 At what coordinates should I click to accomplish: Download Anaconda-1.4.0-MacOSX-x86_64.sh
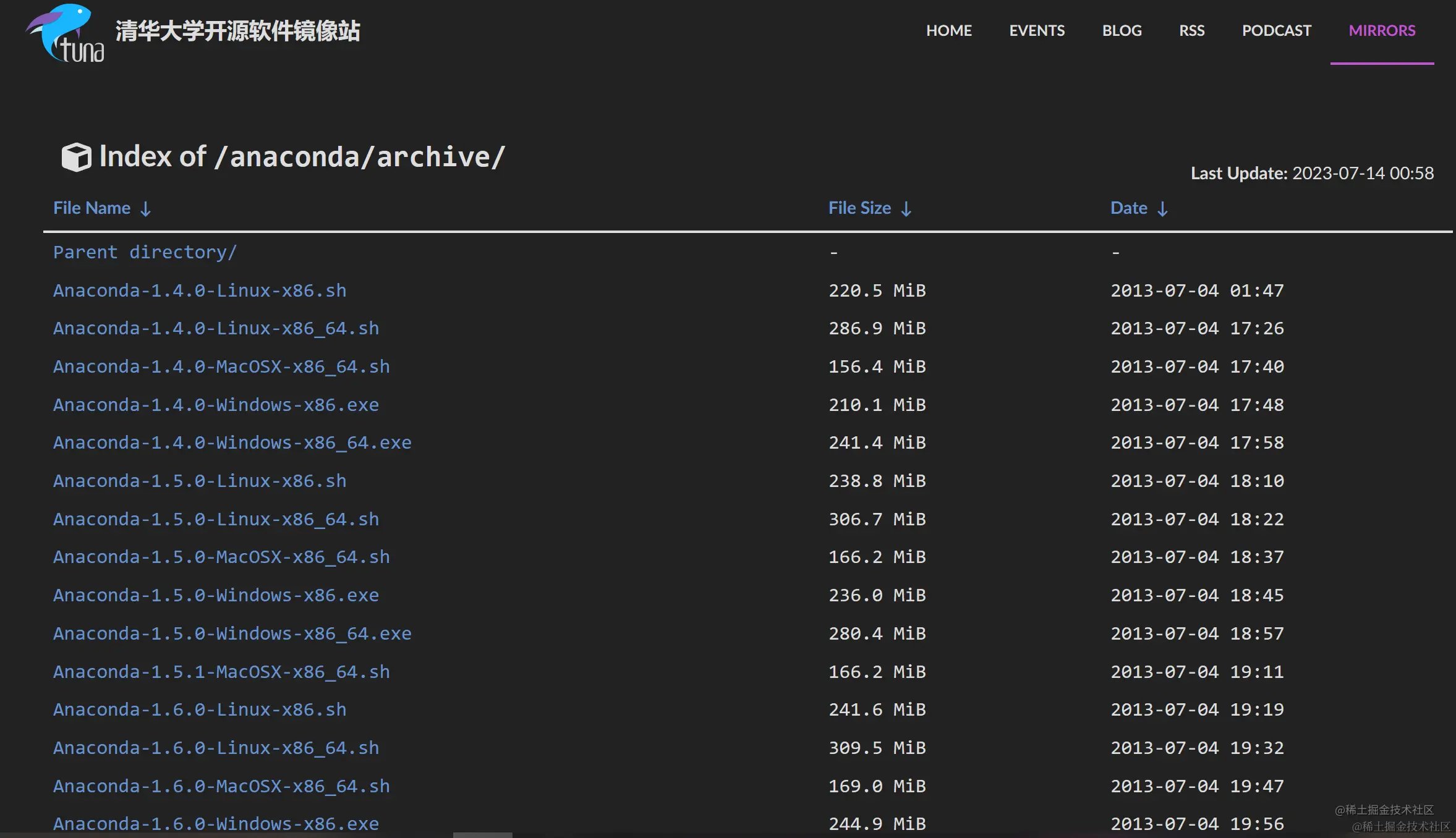pyautogui.click(x=221, y=366)
